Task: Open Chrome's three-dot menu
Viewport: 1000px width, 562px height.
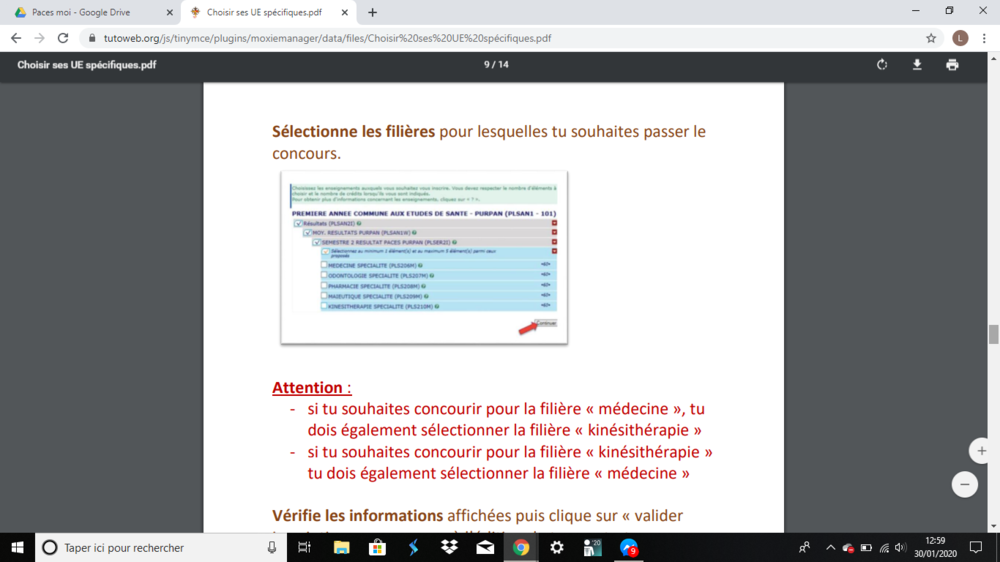Action: [984, 38]
